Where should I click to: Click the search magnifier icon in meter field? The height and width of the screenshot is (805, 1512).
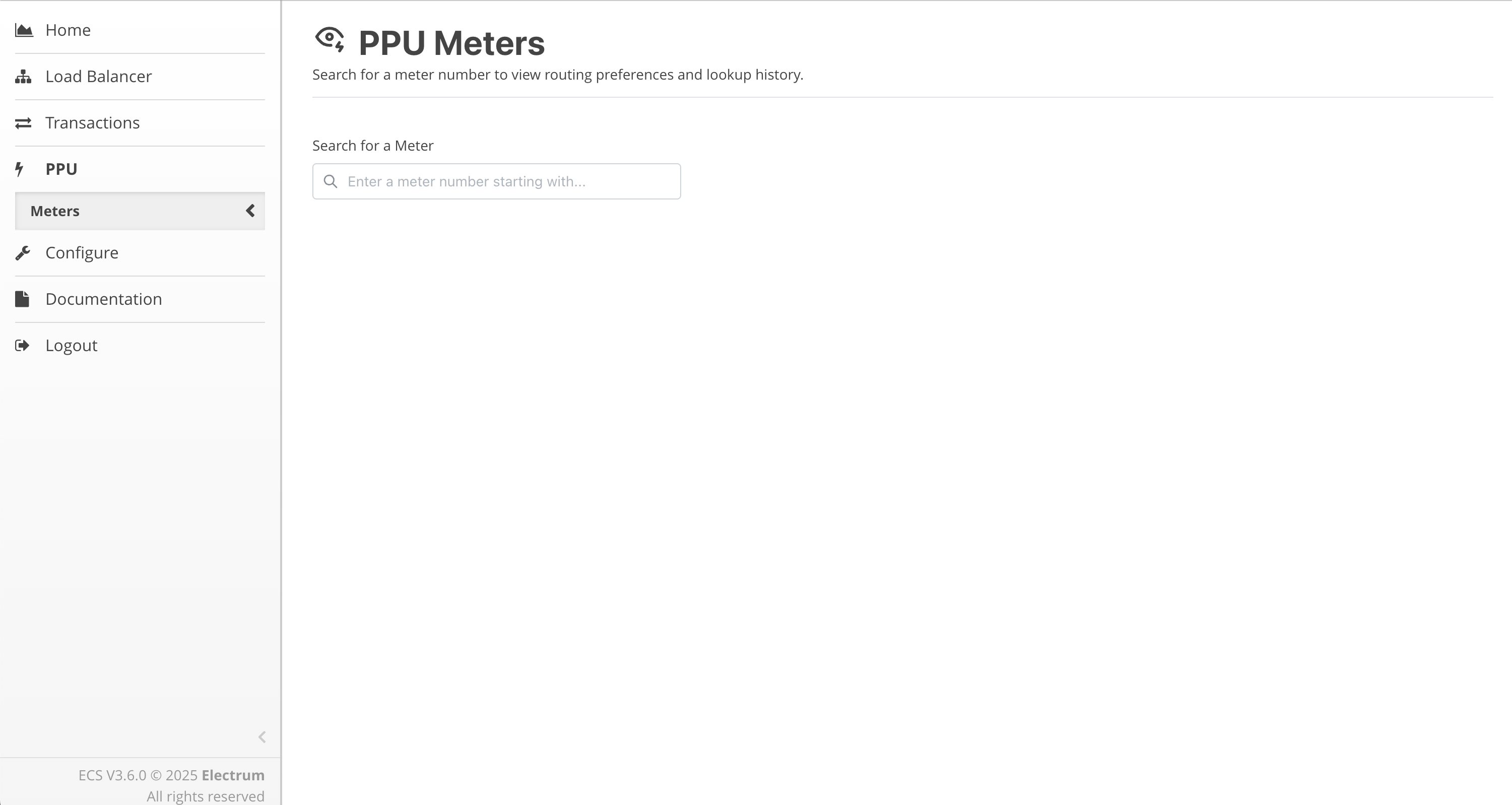331,181
